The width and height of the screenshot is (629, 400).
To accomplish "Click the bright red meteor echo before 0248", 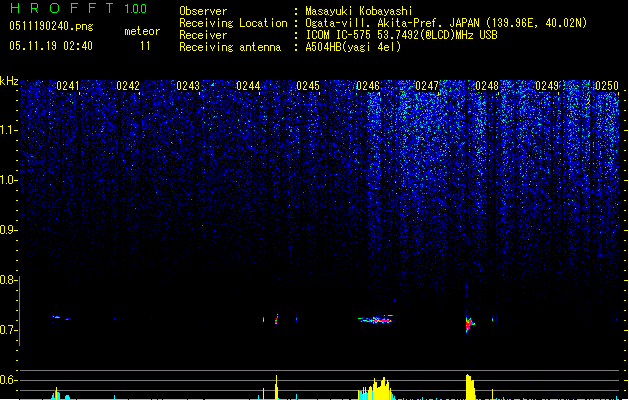I will 470,323.
